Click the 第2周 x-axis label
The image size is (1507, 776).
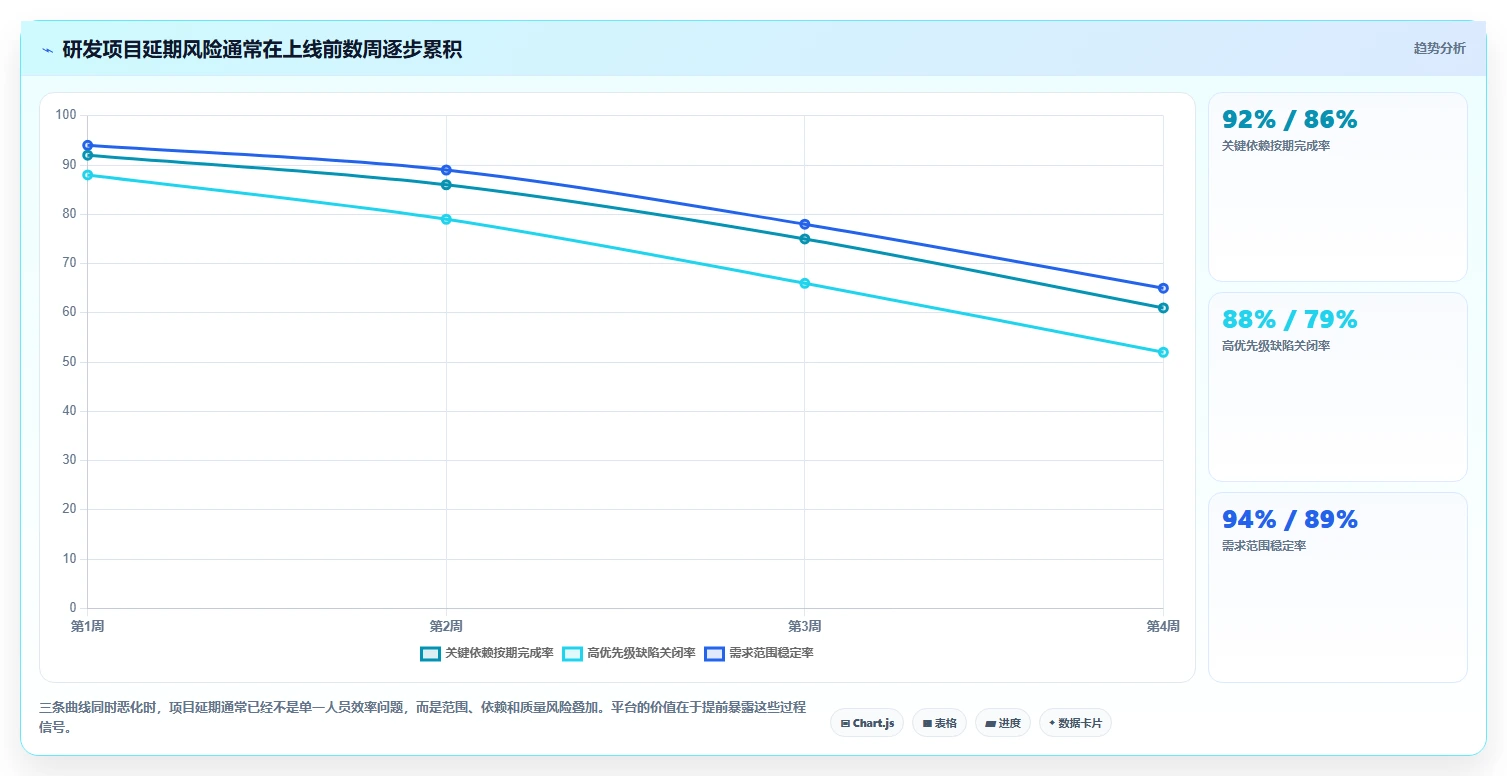pos(446,627)
